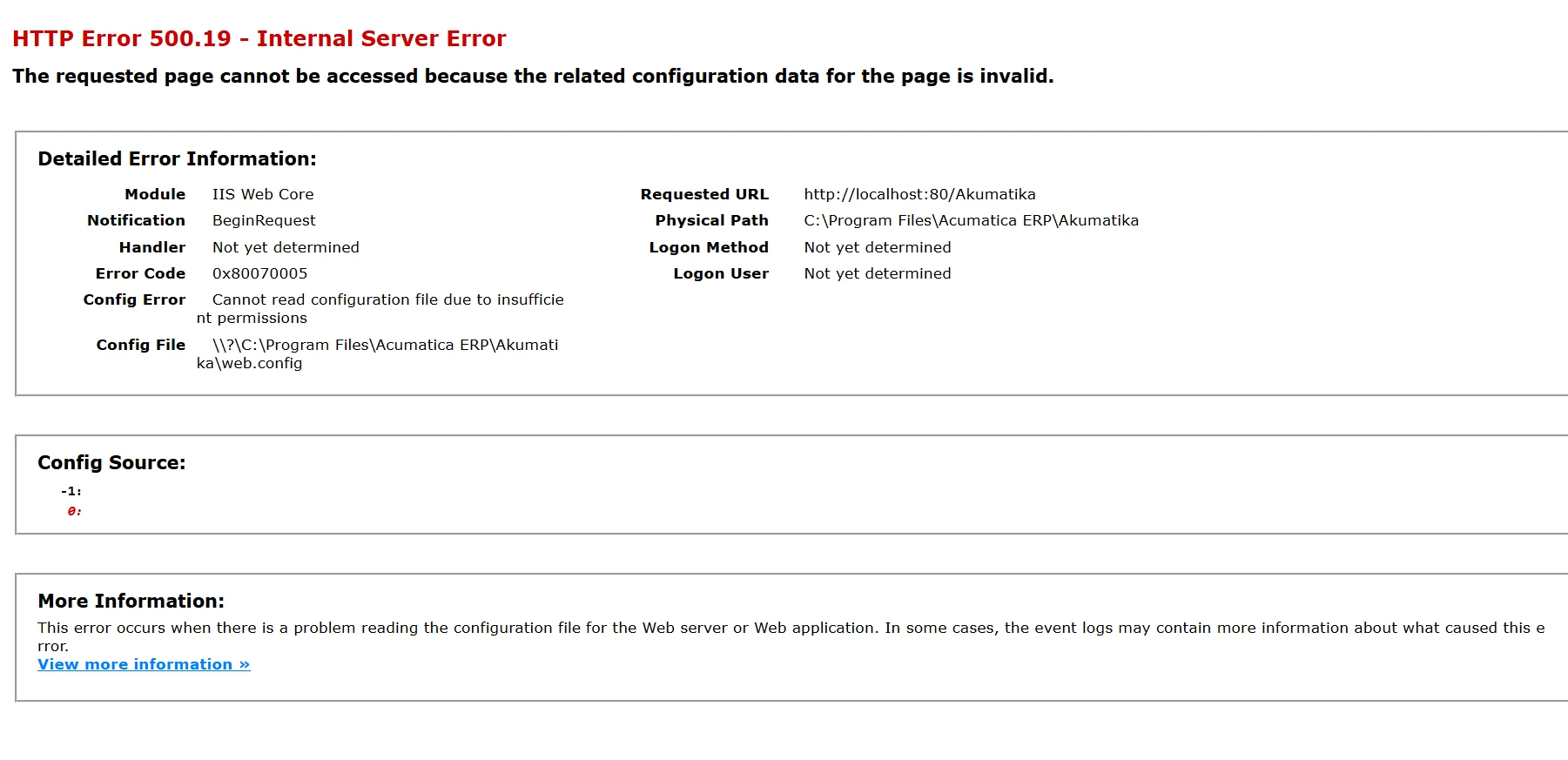Viewport: 1568px width, 760px height.
Task: Click the 'Handler' label
Action: [x=152, y=247]
